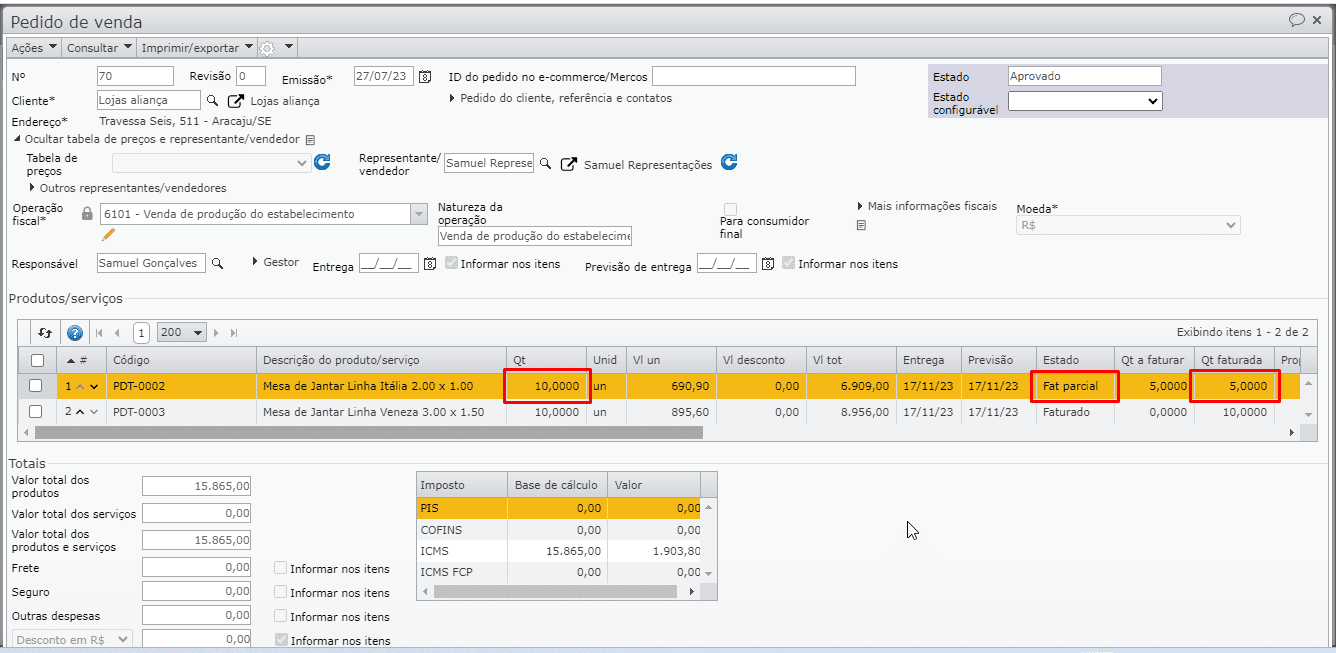Screen dimensions: 1336x653
Task: Click the refresh icon in products grid toolbar
Action: point(45,333)
